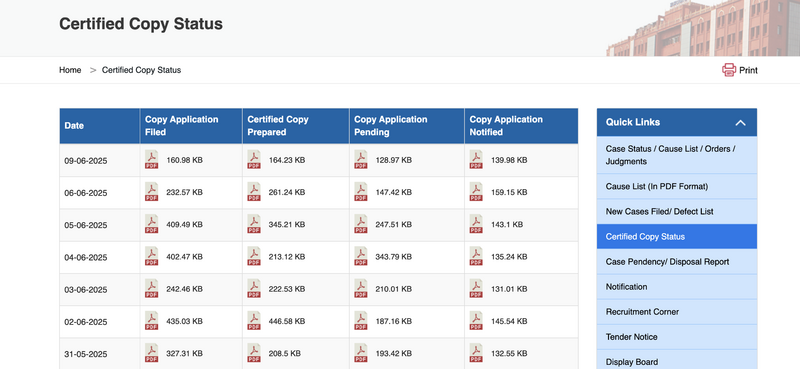Open 09-06-2025 Copy Application Notified PDF icon
Screen dimensions: 800x369
pos(476,160)
